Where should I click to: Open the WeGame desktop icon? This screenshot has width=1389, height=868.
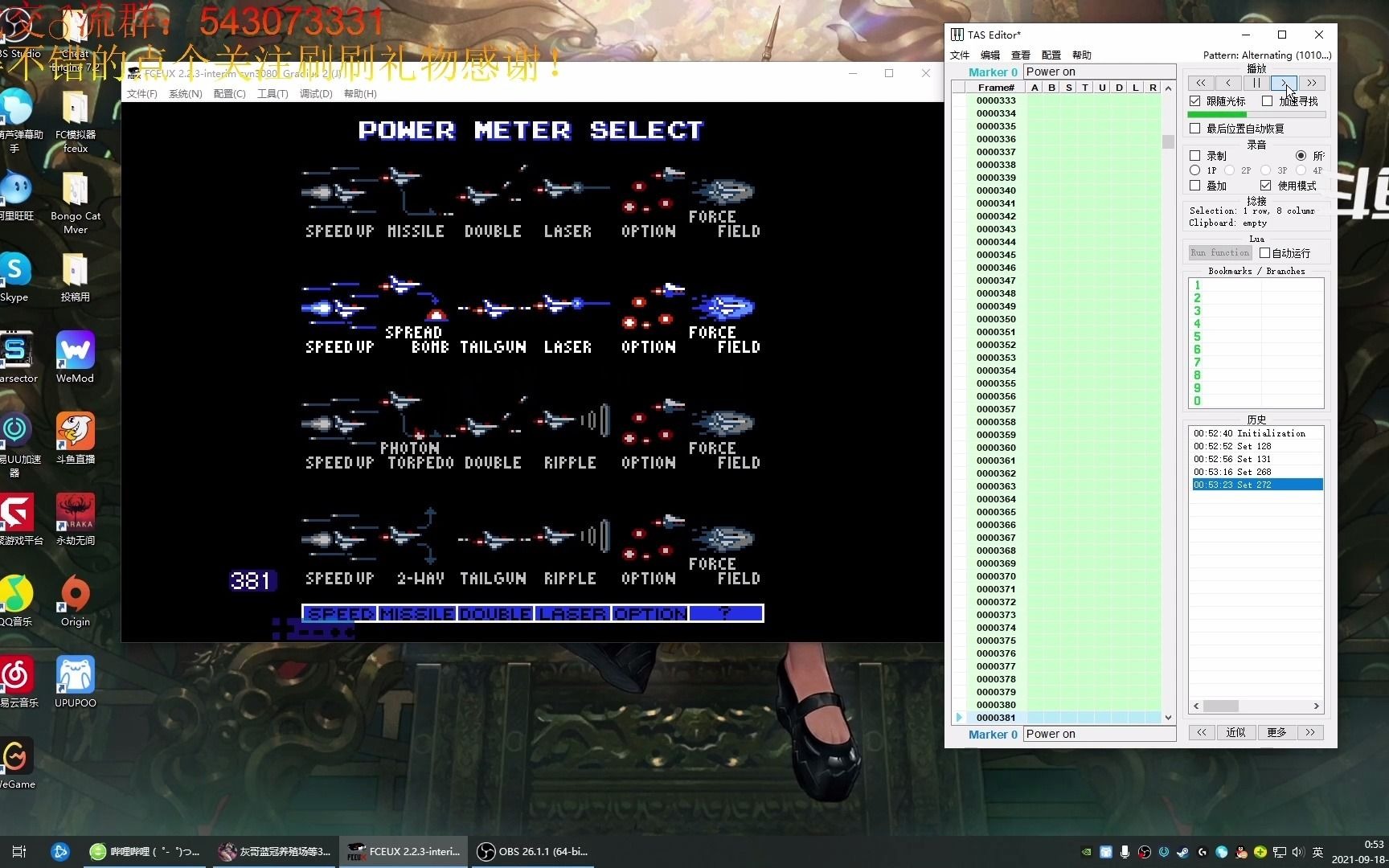point(16,764)
